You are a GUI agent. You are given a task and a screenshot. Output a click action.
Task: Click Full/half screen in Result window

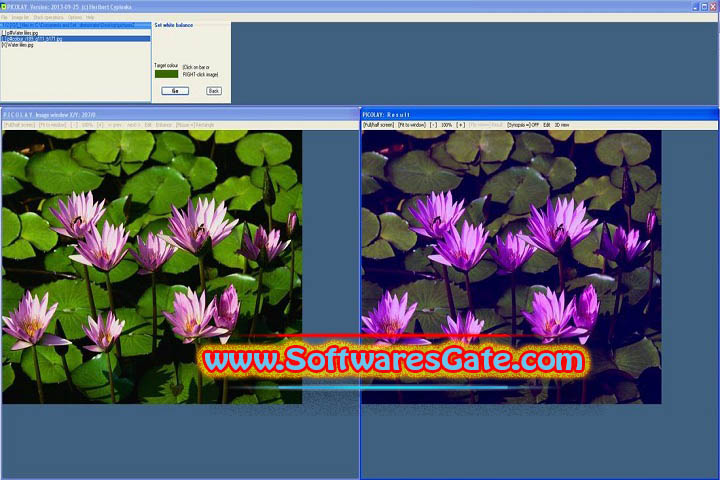pyautogui.click(x=378, y=125)
